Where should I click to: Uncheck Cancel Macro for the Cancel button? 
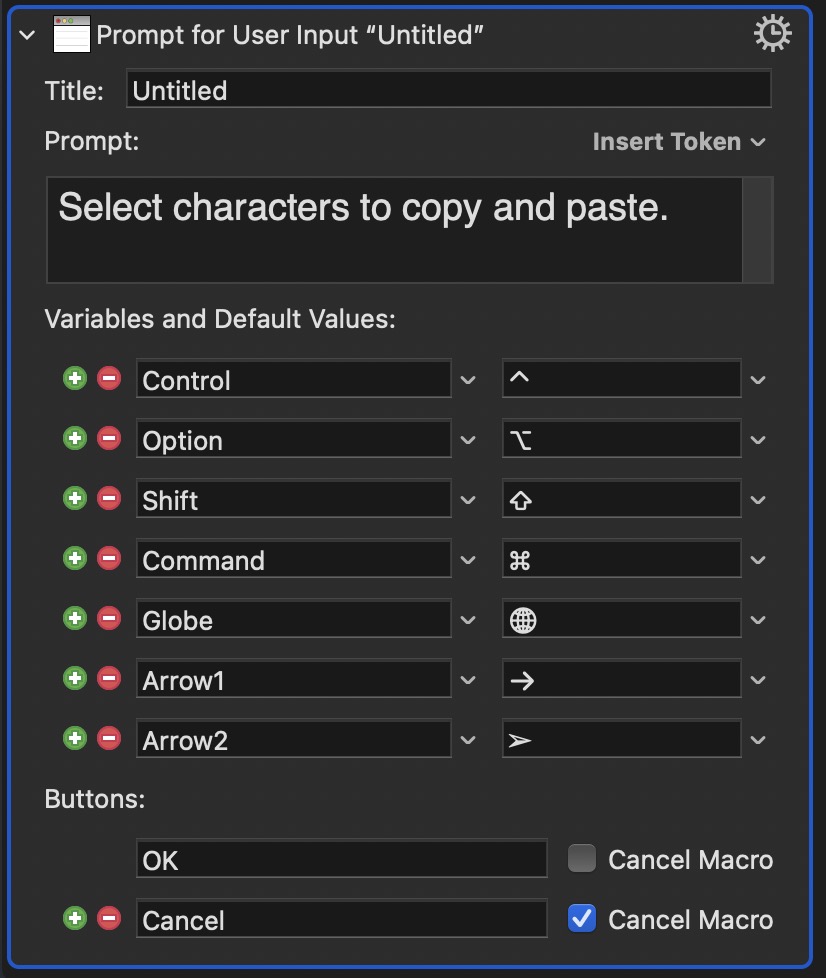click(x=582, y=919)
